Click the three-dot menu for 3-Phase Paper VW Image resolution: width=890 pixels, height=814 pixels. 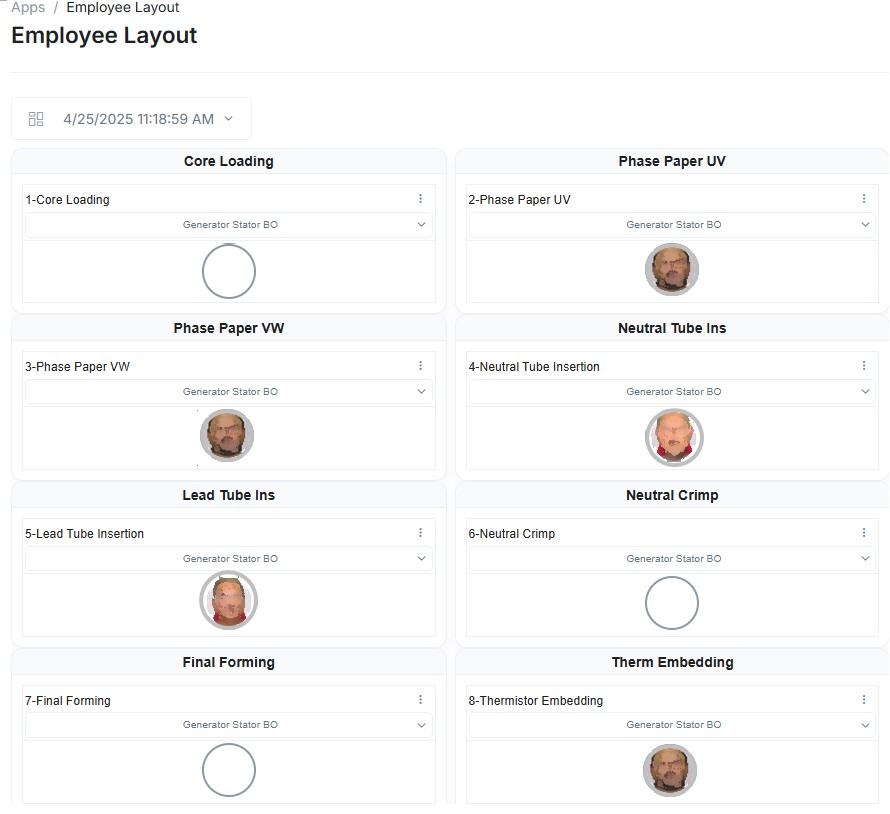421,365
